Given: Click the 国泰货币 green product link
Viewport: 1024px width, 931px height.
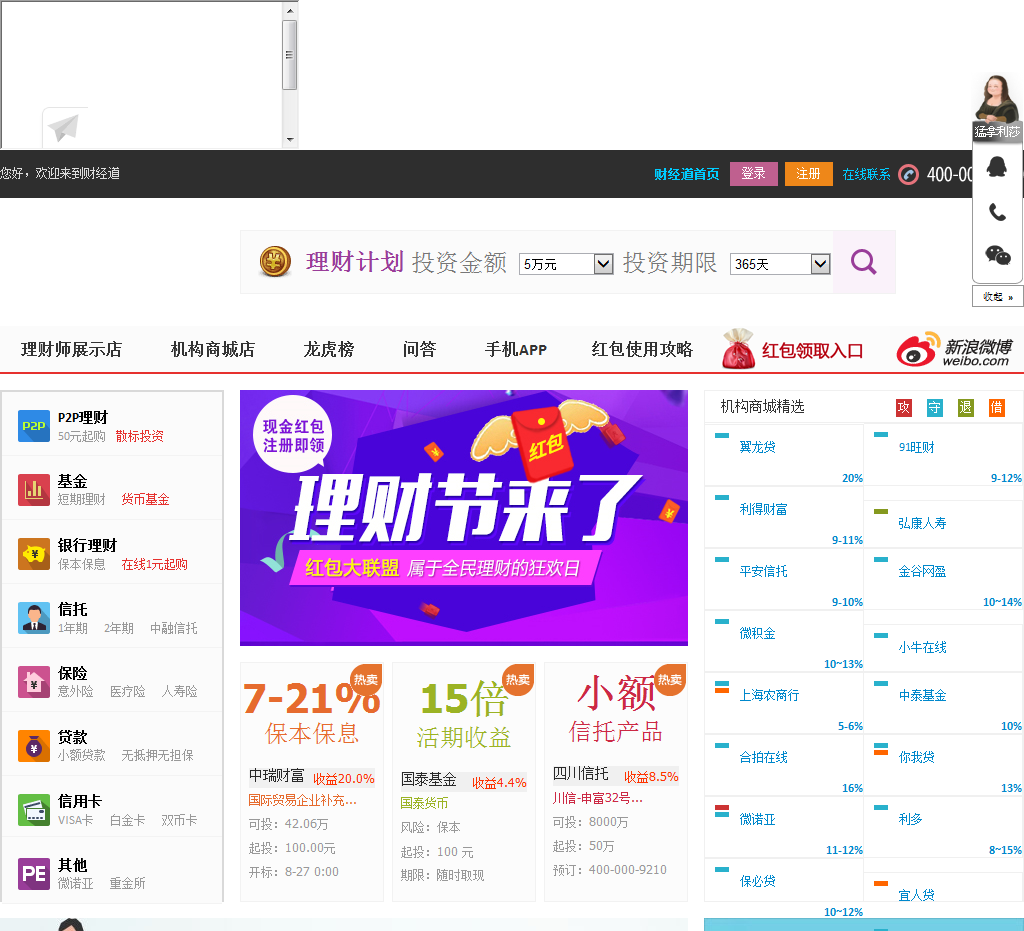Looking at the screenshot, I should click(424, 803).
